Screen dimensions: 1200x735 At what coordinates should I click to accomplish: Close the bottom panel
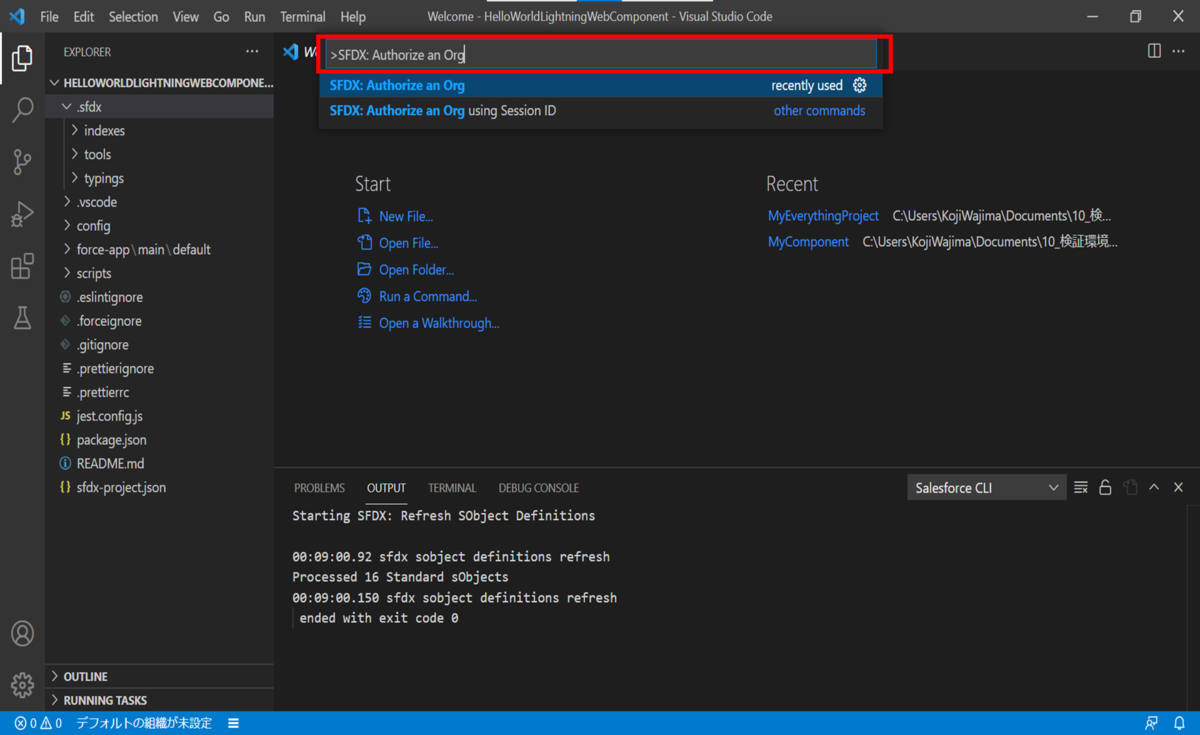point(1178,487)
